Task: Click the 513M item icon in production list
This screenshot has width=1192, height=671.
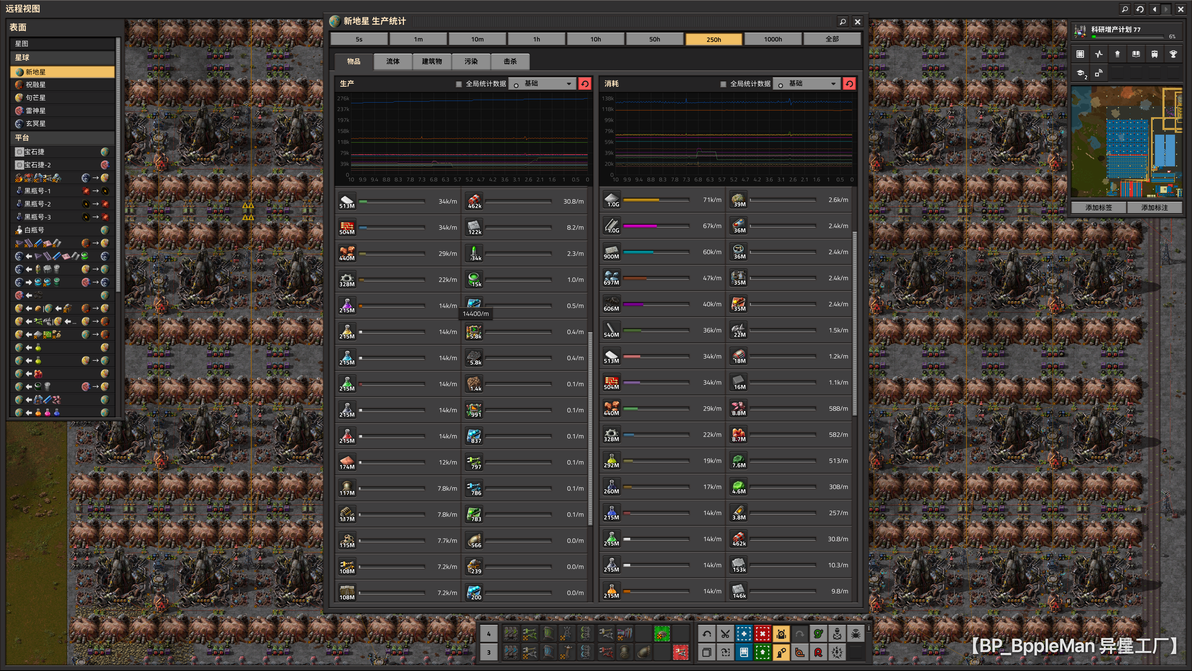Action: (347, 201)
